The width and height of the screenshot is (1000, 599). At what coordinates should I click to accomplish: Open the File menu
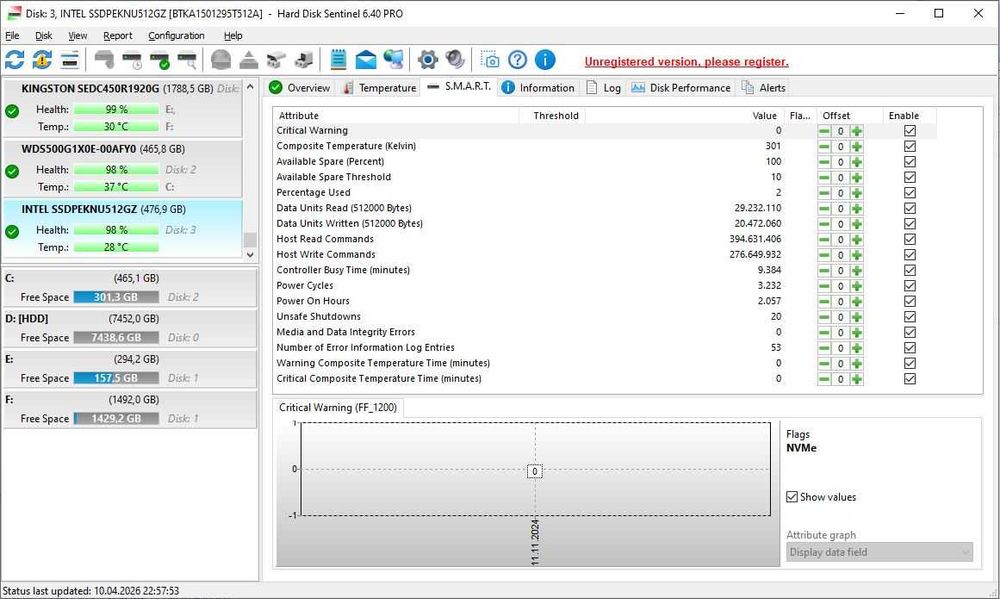click(12, 36)
